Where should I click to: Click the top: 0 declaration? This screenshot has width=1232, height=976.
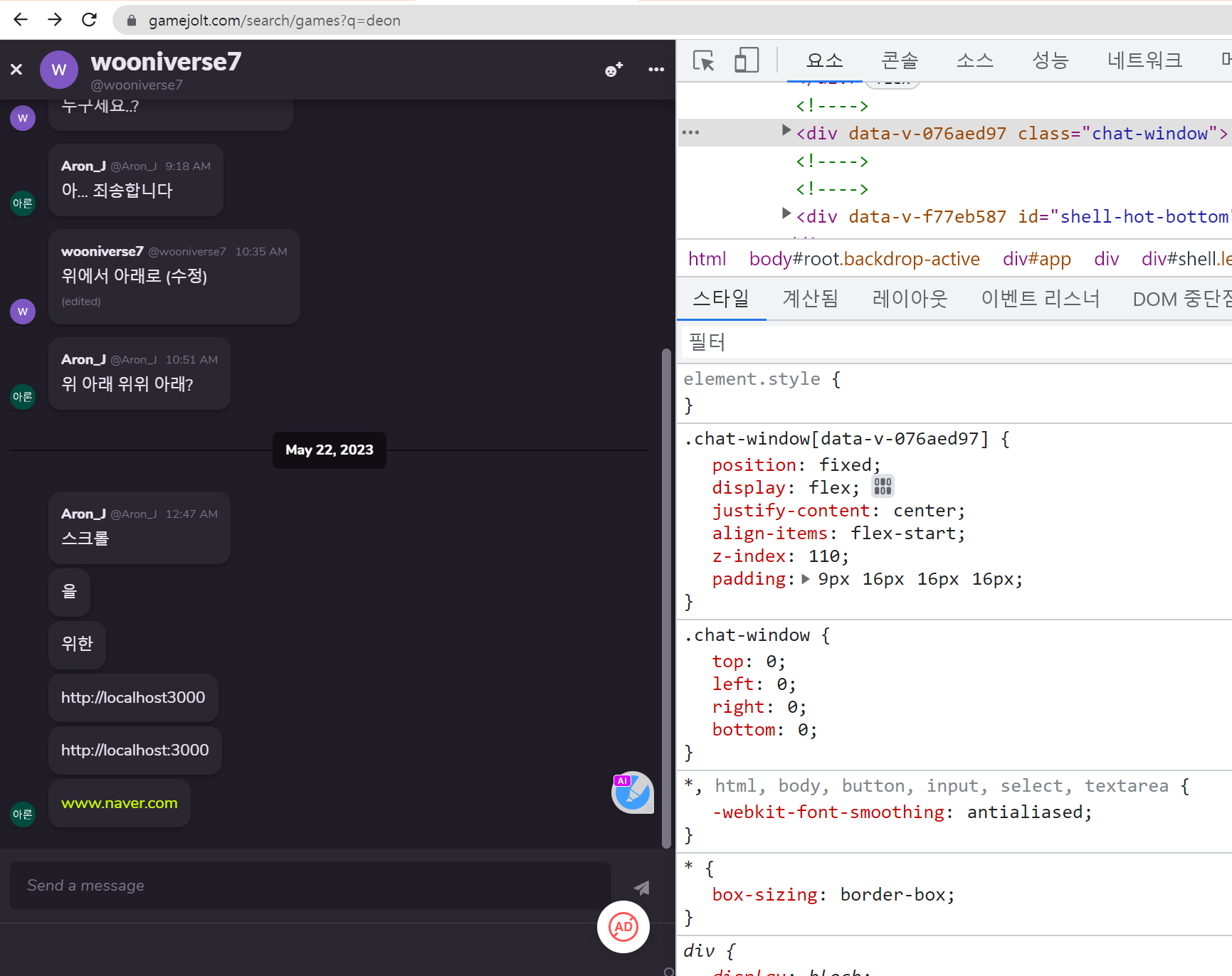[x=749, y=662]
